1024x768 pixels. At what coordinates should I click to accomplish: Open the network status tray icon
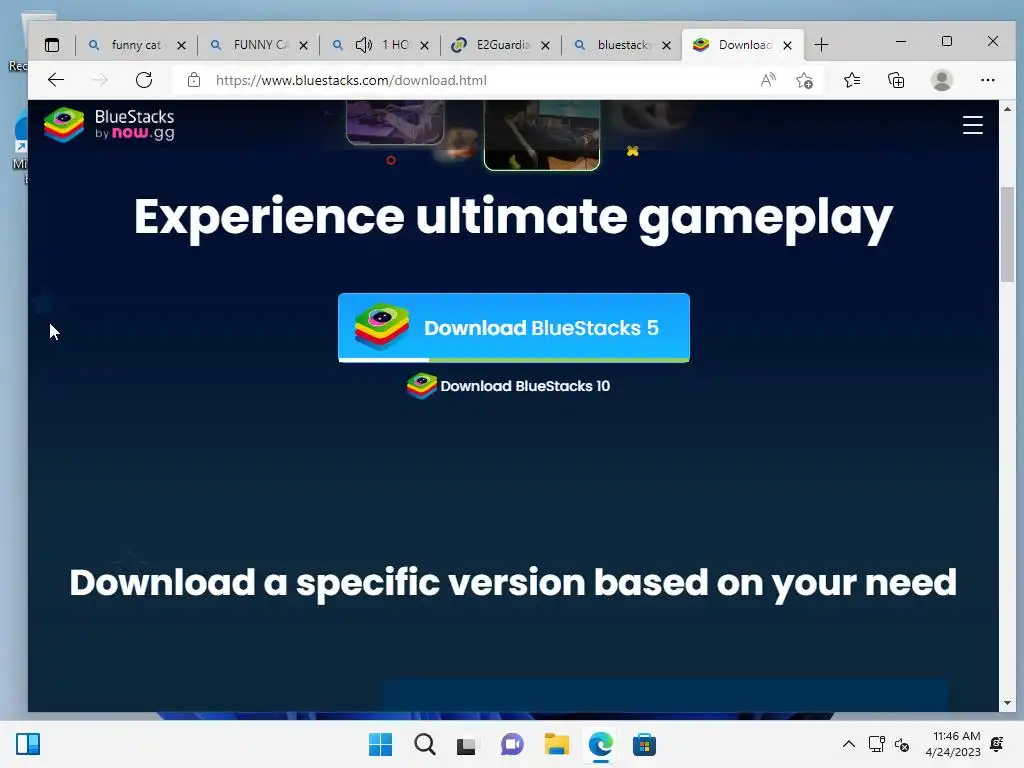[x=876, y=744]
